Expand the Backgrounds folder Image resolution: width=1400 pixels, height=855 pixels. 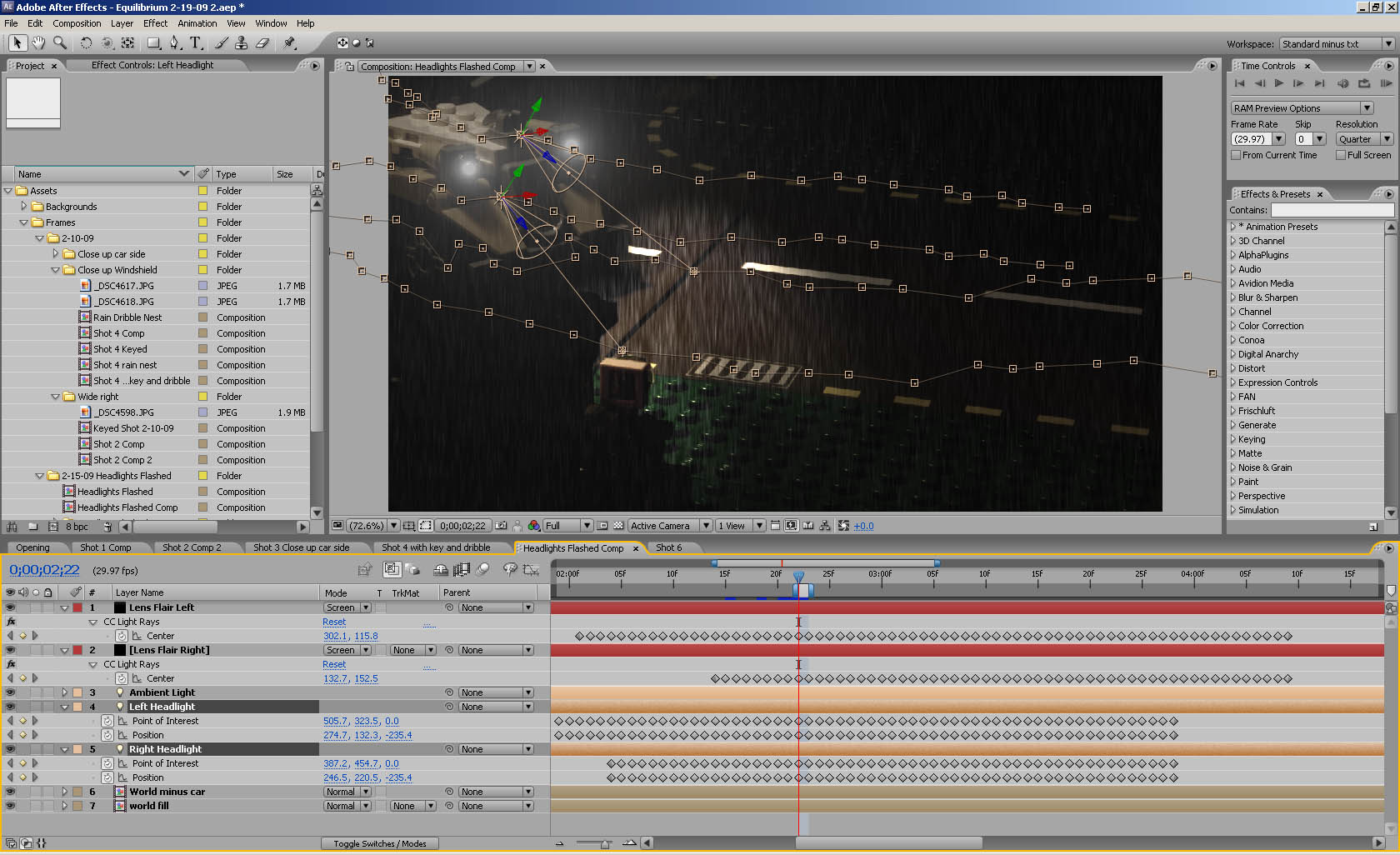(23, 207)
